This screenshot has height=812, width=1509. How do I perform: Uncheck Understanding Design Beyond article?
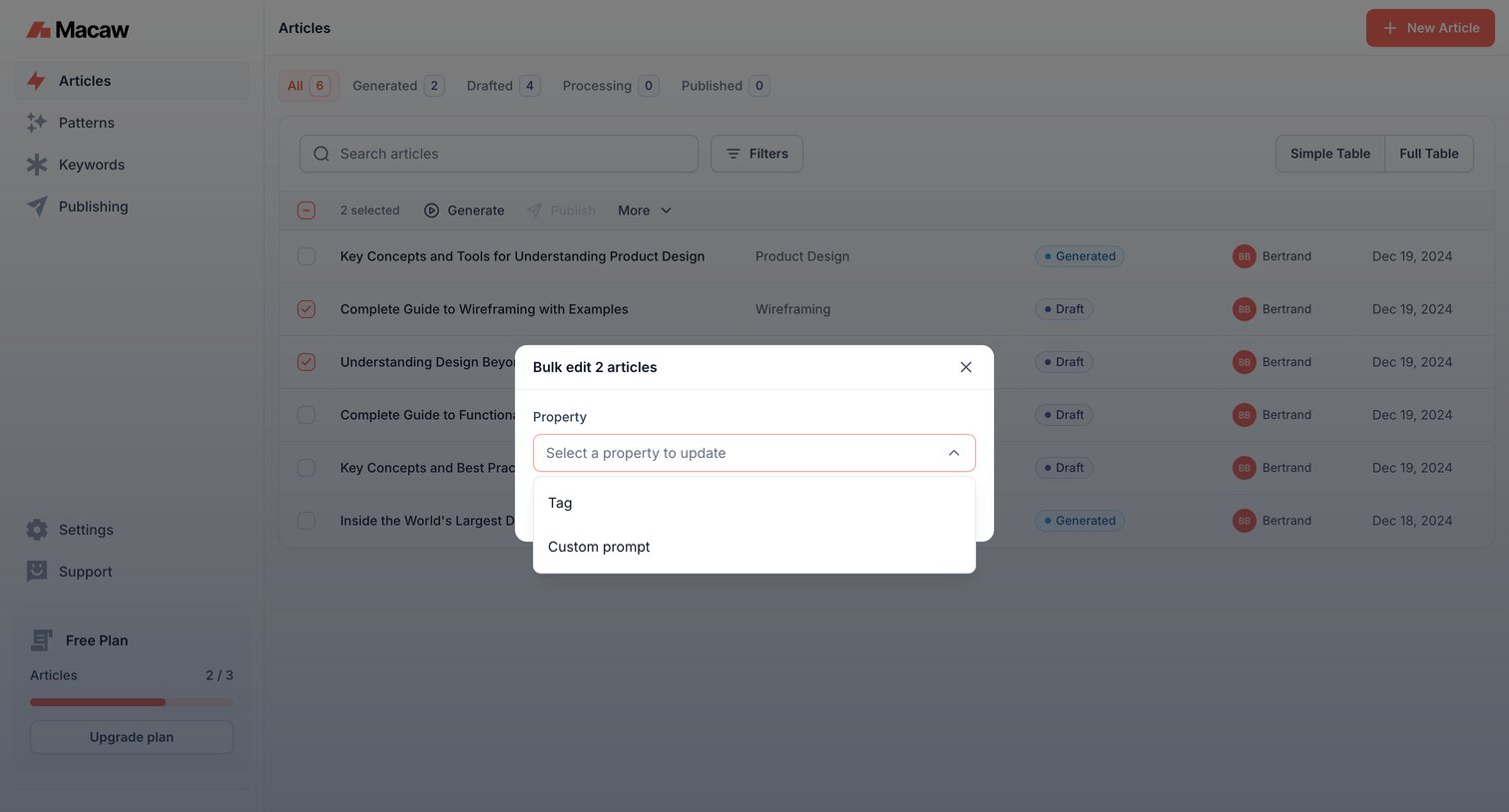(x=306, y=362)
